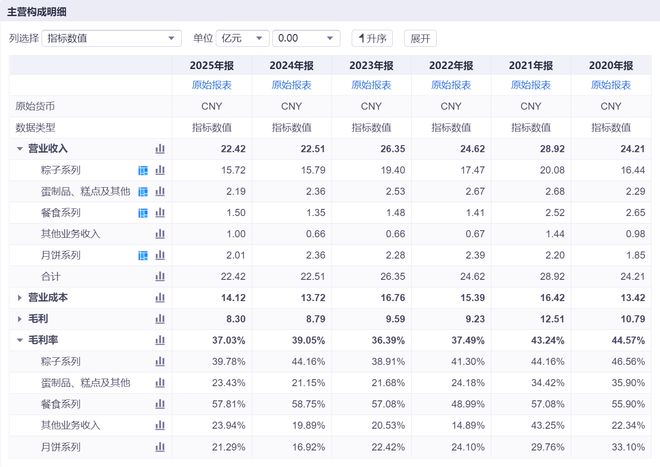
Task: Collapse the 毛利率 section
Action: tap(19, 340)
